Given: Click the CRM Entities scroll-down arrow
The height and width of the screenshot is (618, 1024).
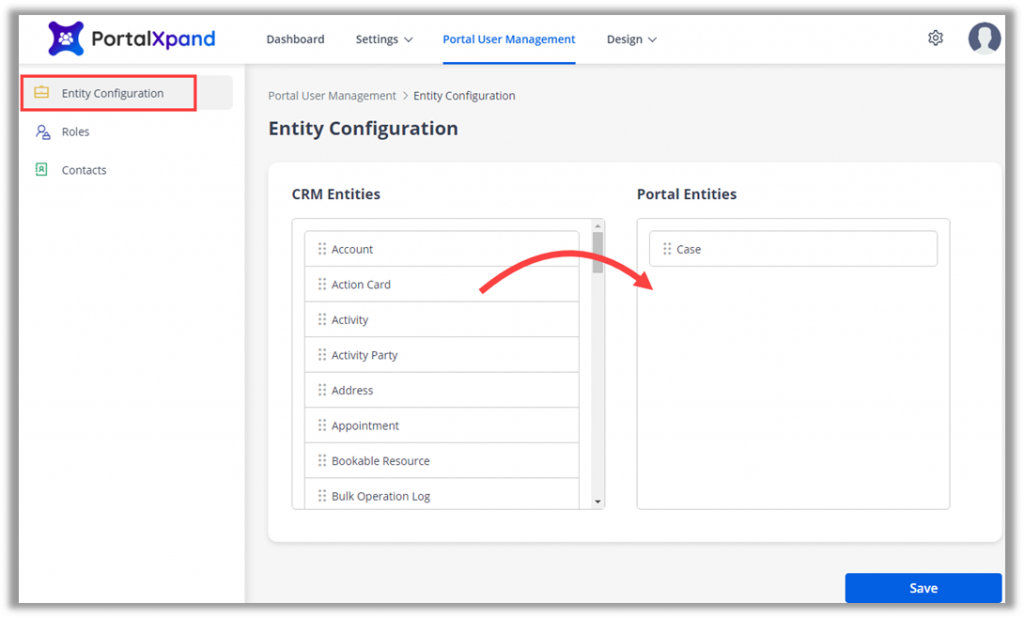Looking at the screenshot, I should pyautogui.click(x=598, y=502).
